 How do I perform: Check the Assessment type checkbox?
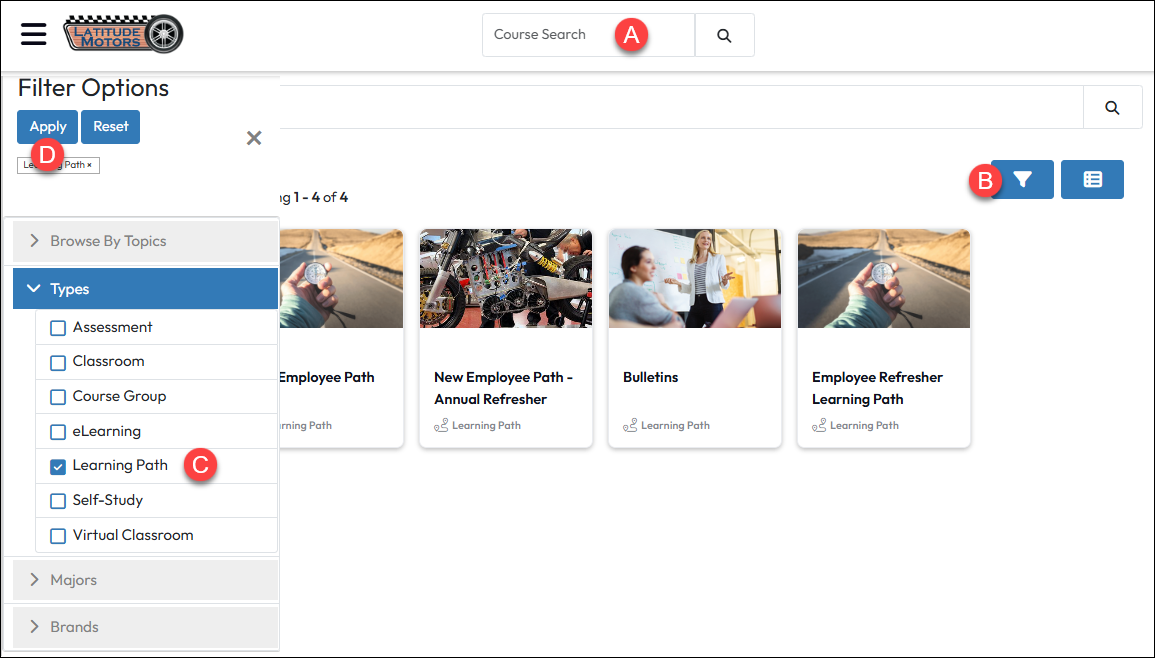(58, 328)
